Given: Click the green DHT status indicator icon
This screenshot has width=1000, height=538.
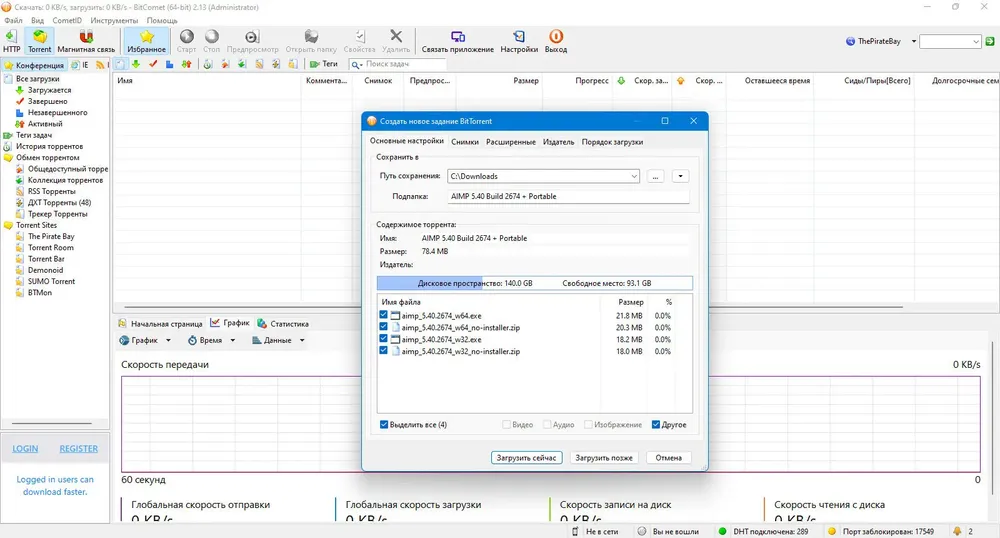Looking at the screenshot, I should click(x=723, y=531).
